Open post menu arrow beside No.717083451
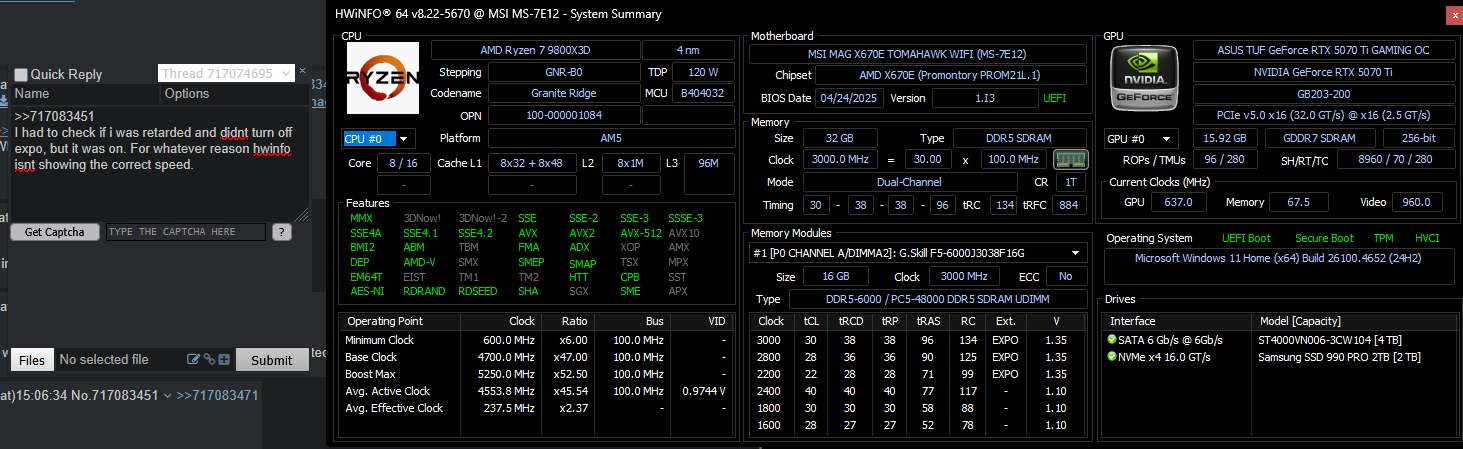Viewport: 1463px width, 449px height. click(x=167, y=395)
